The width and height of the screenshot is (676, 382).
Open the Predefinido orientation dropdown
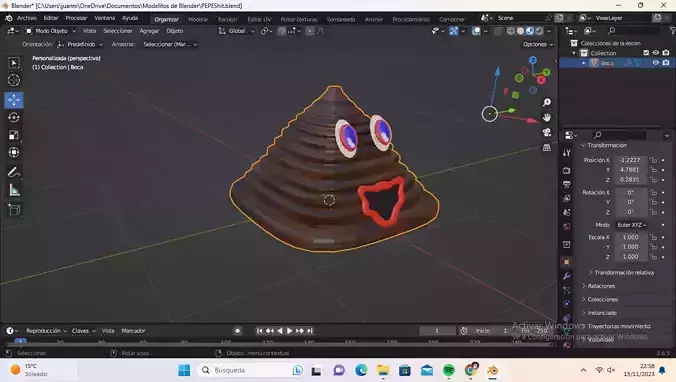point(80,44)
